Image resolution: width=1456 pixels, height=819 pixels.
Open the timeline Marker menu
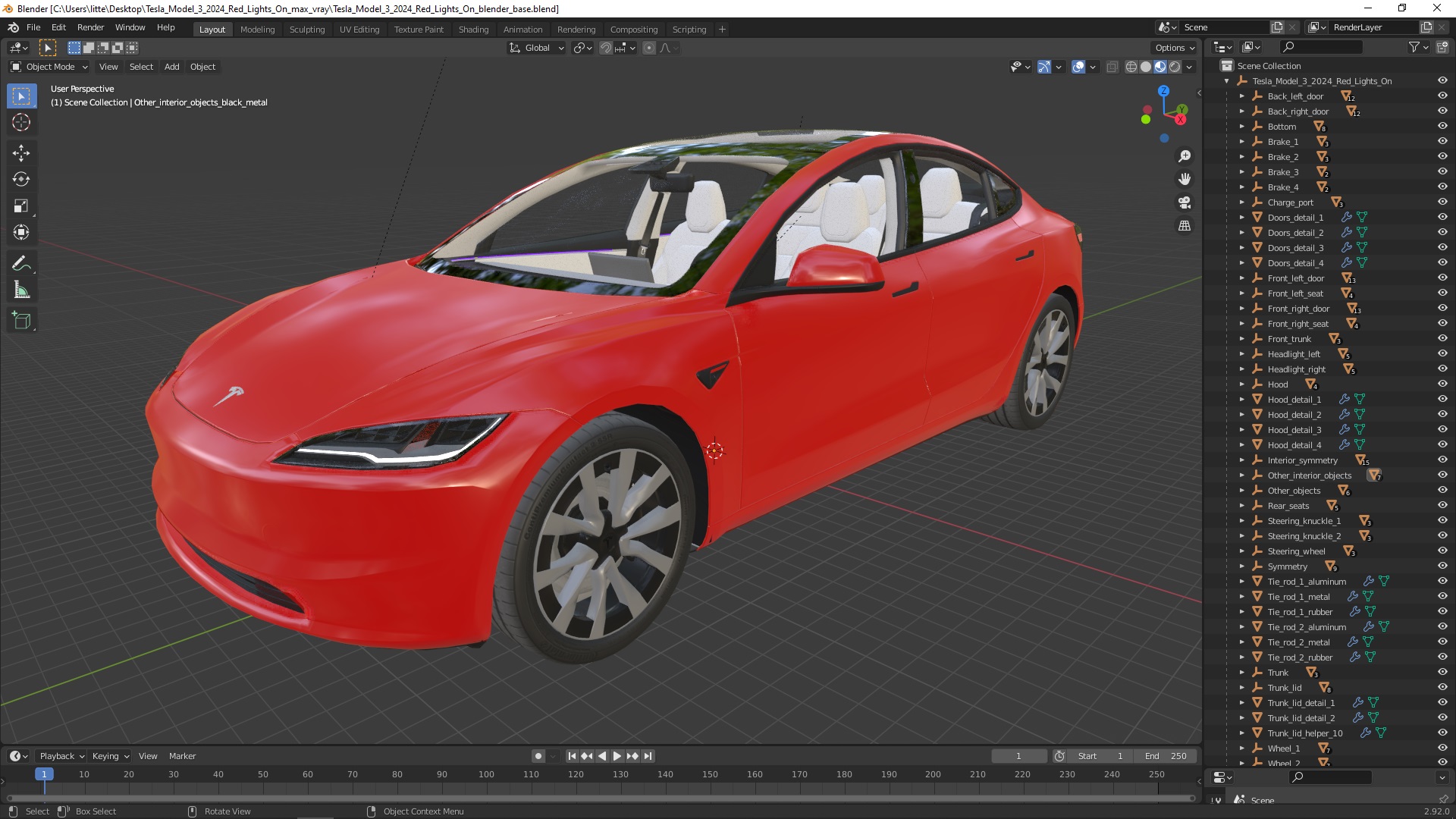[x=182, y=756]
